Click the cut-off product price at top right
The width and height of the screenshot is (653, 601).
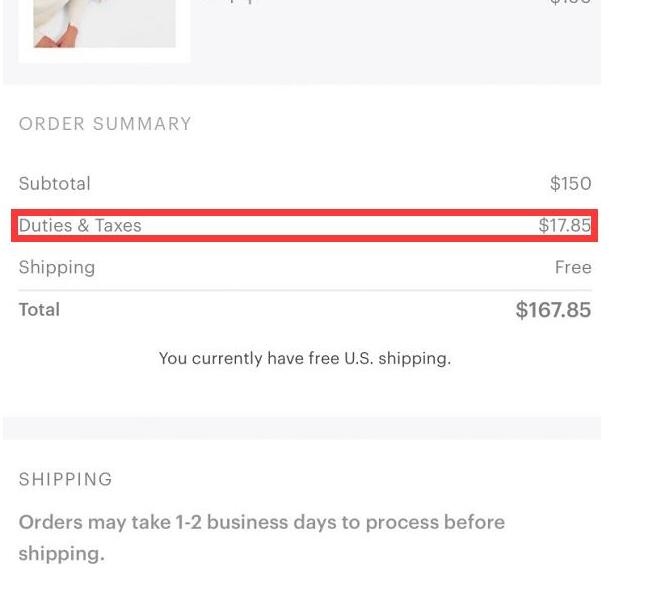click(570, 3)
